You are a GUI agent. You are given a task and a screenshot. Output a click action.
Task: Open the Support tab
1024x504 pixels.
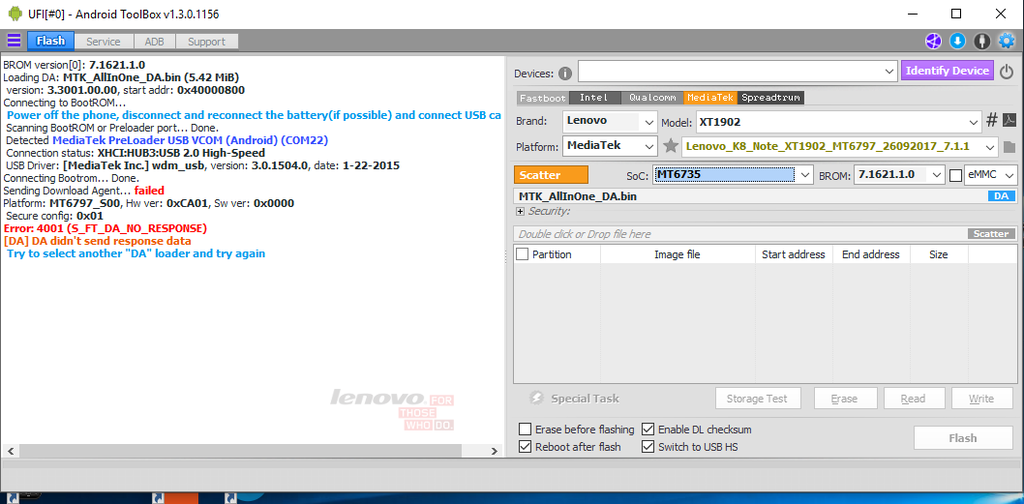pyautogui.click(x=206, y=41)
